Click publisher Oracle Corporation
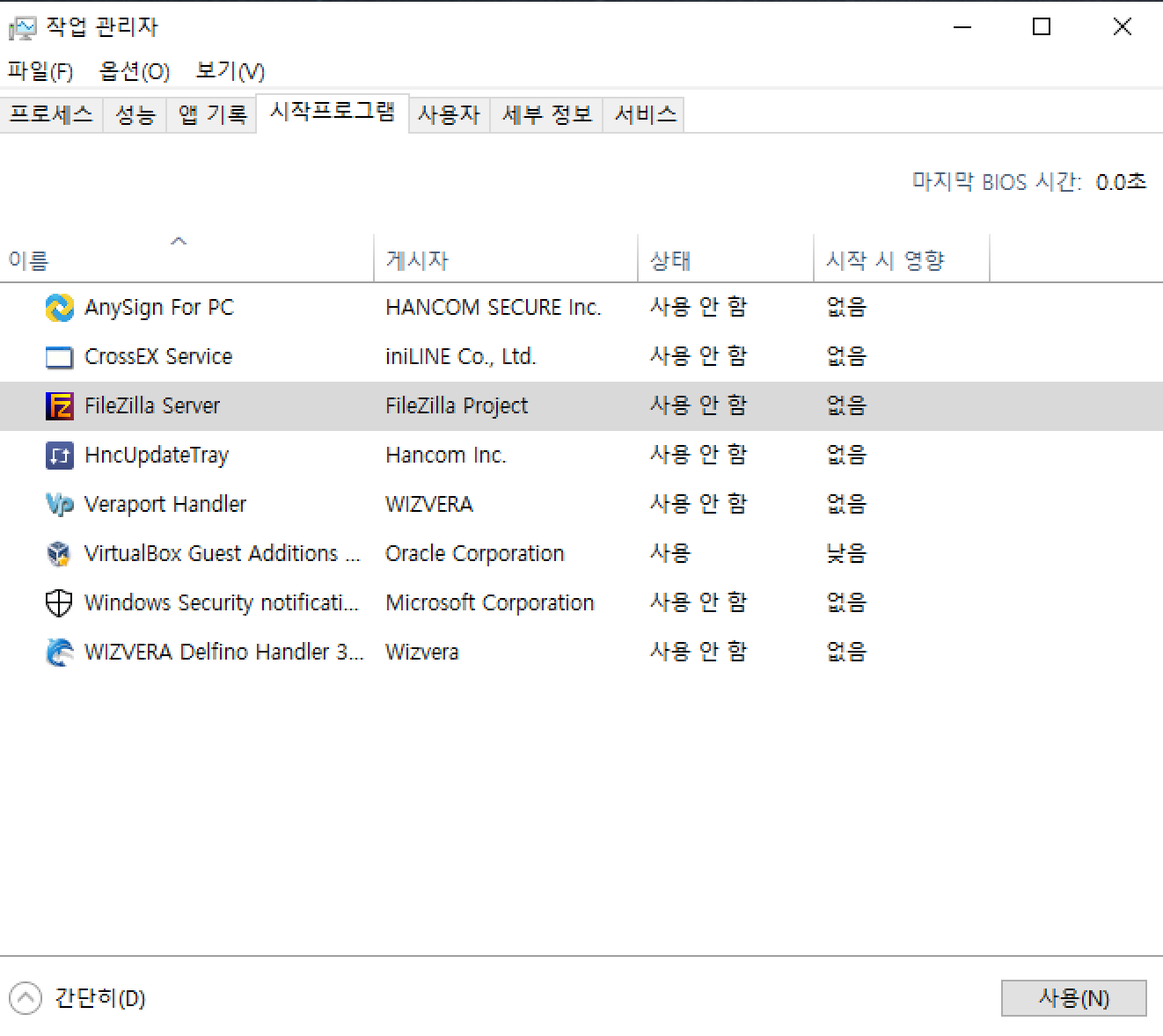1163x1036 pixels. coord(475,553)
